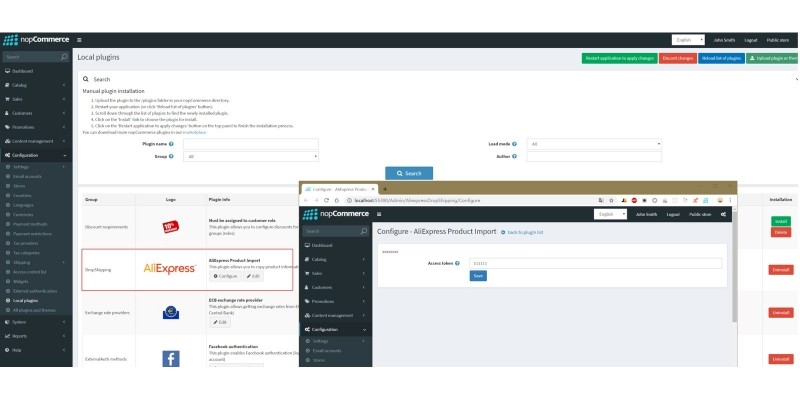Viewport: 800px width, 400px height.
Task: Expand Shipping submenu in sidebar
Action: click(x=35, y=262)
